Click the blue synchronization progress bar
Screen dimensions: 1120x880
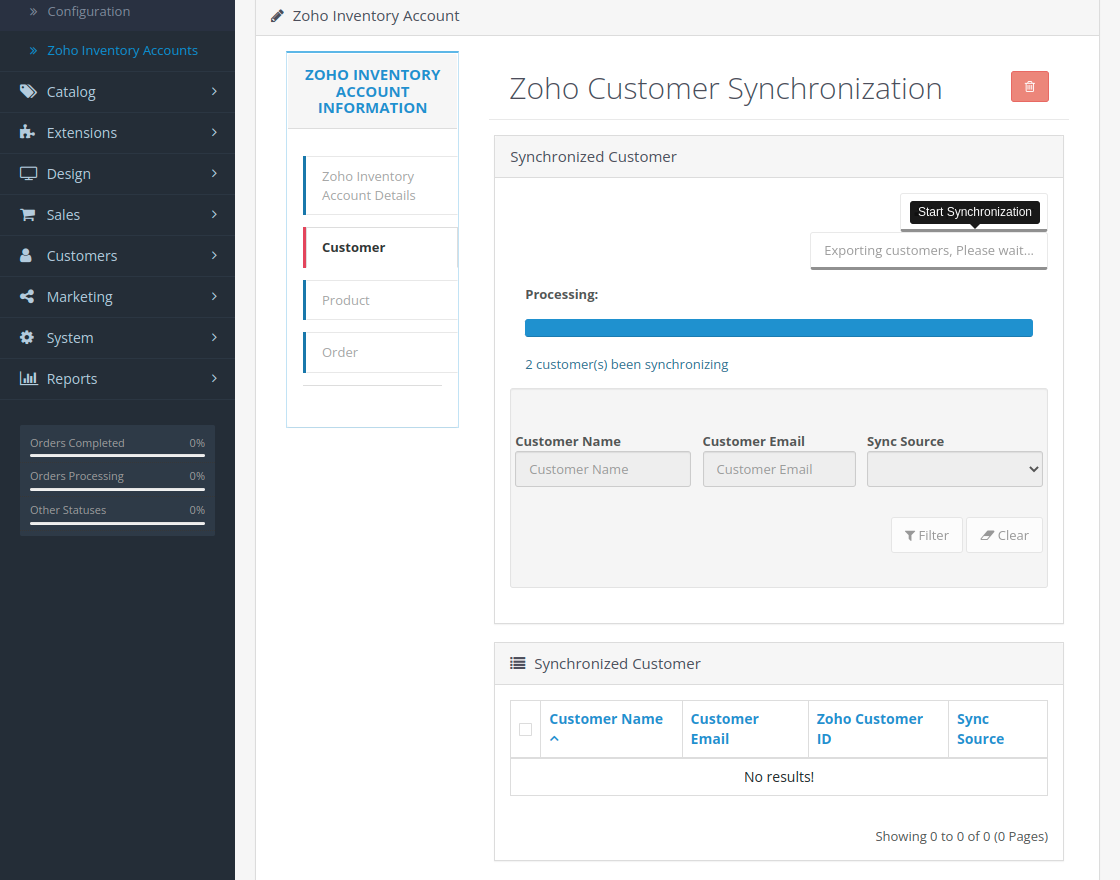779,327
